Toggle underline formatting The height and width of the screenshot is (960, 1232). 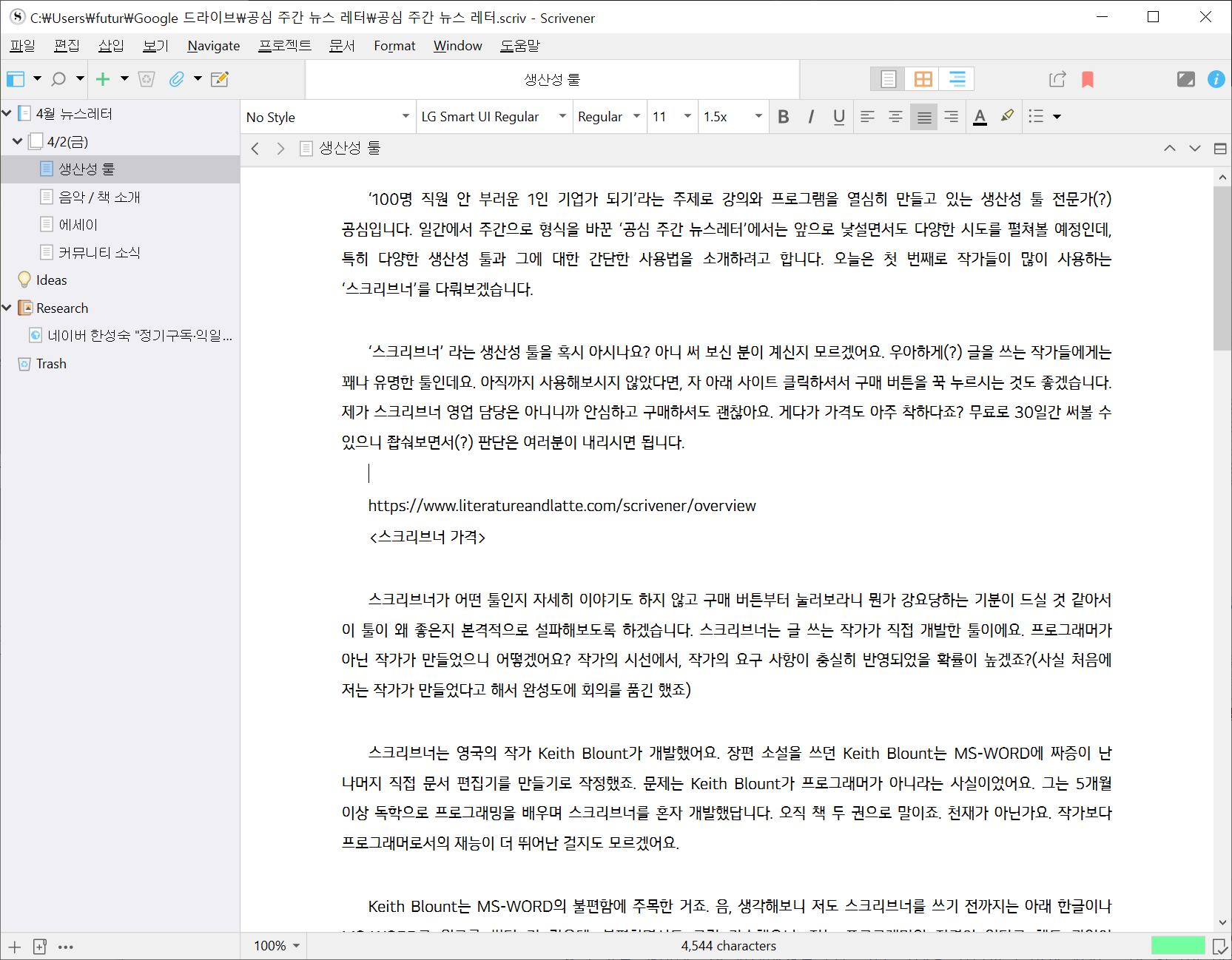[x=838, y=117]
